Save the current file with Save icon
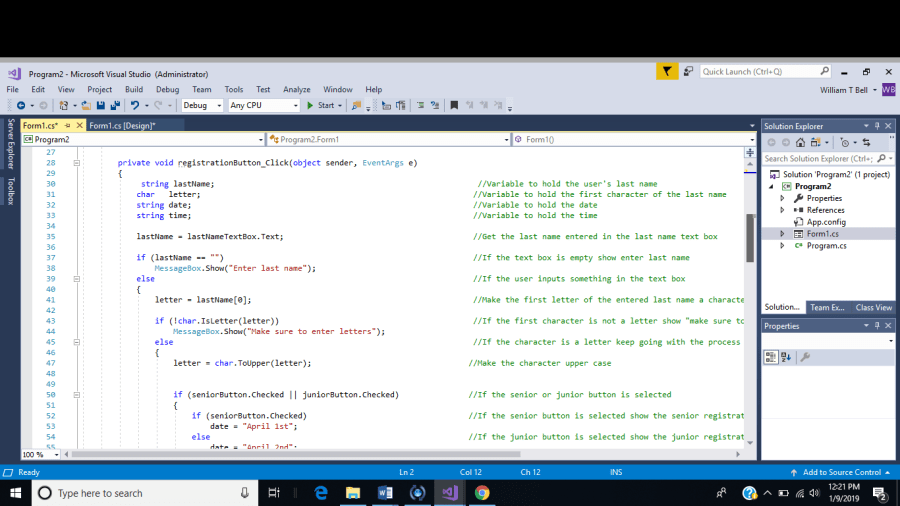The height and width of the screenshot is (506, 900). [x=100, y=106]
